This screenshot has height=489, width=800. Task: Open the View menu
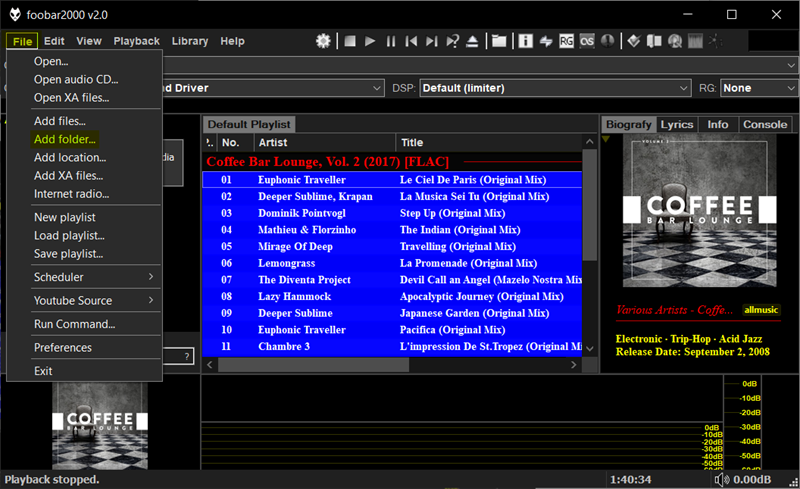pos(89,41)
